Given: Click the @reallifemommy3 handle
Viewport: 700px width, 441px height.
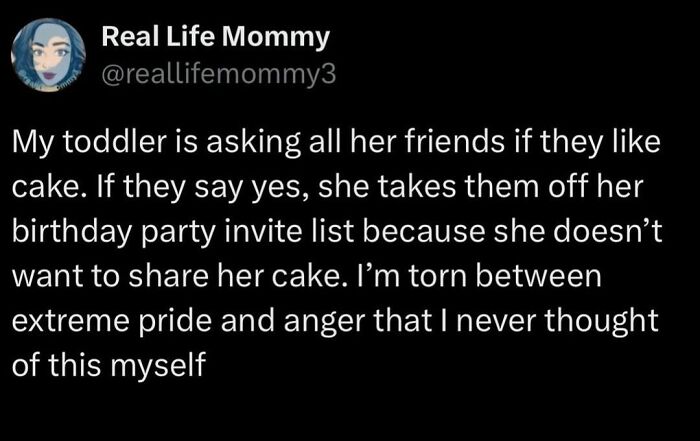Looking at the screenshot, I should click(209, 73).
